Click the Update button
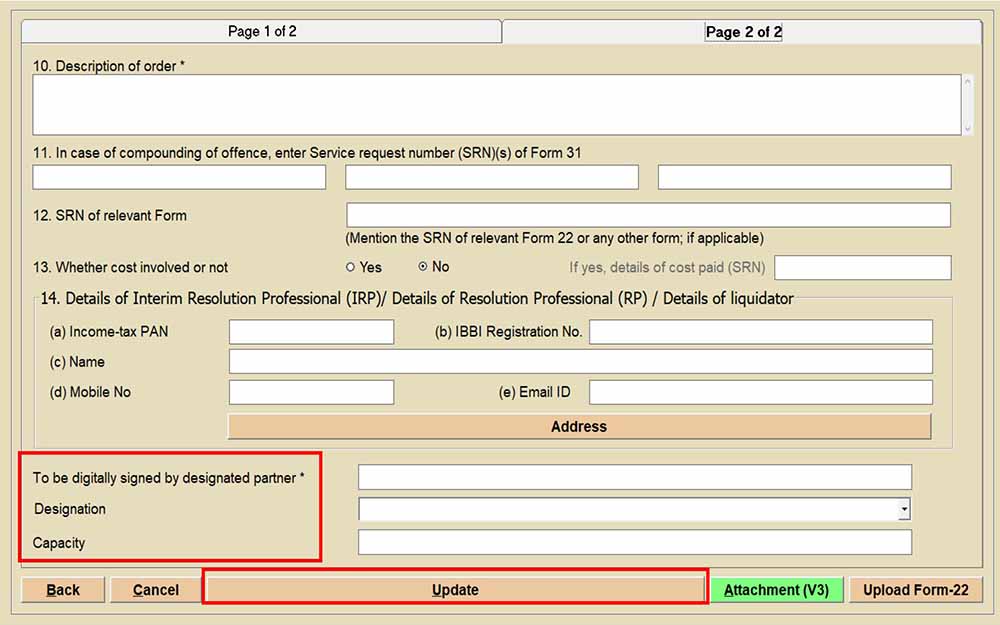Viewport: 1000px width, 625px height. (x=455, y=590)
